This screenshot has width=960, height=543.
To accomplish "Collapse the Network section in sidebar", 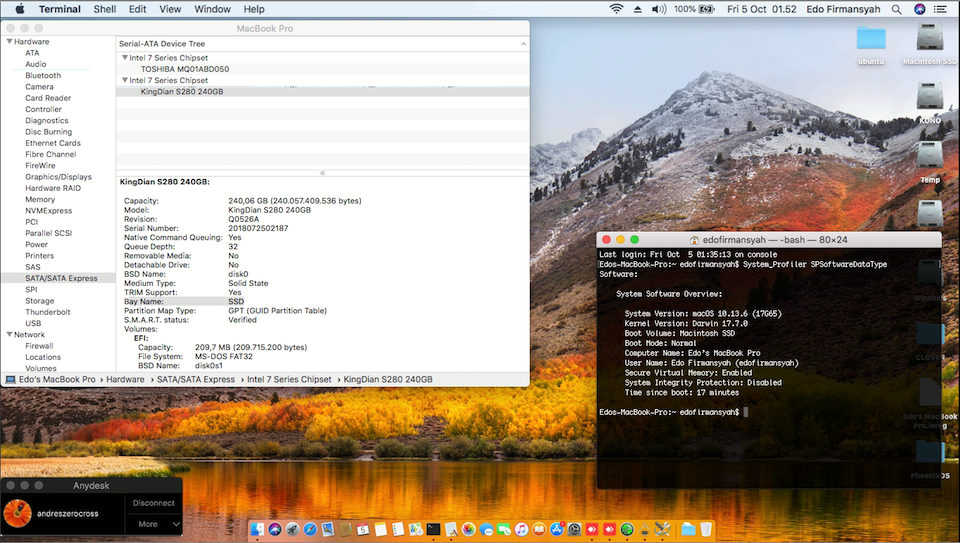I will [9, 335].
